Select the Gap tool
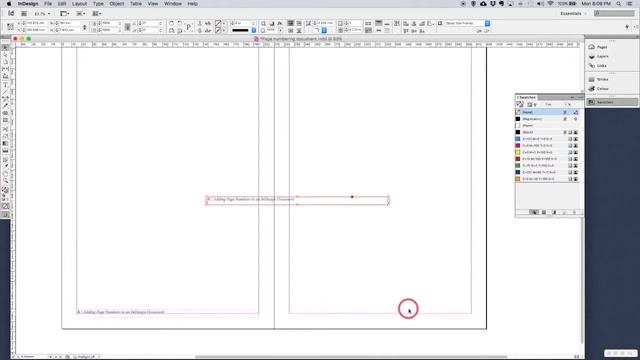Image resolution: width=640 pixels, height=360 pixels. (5, 69)
